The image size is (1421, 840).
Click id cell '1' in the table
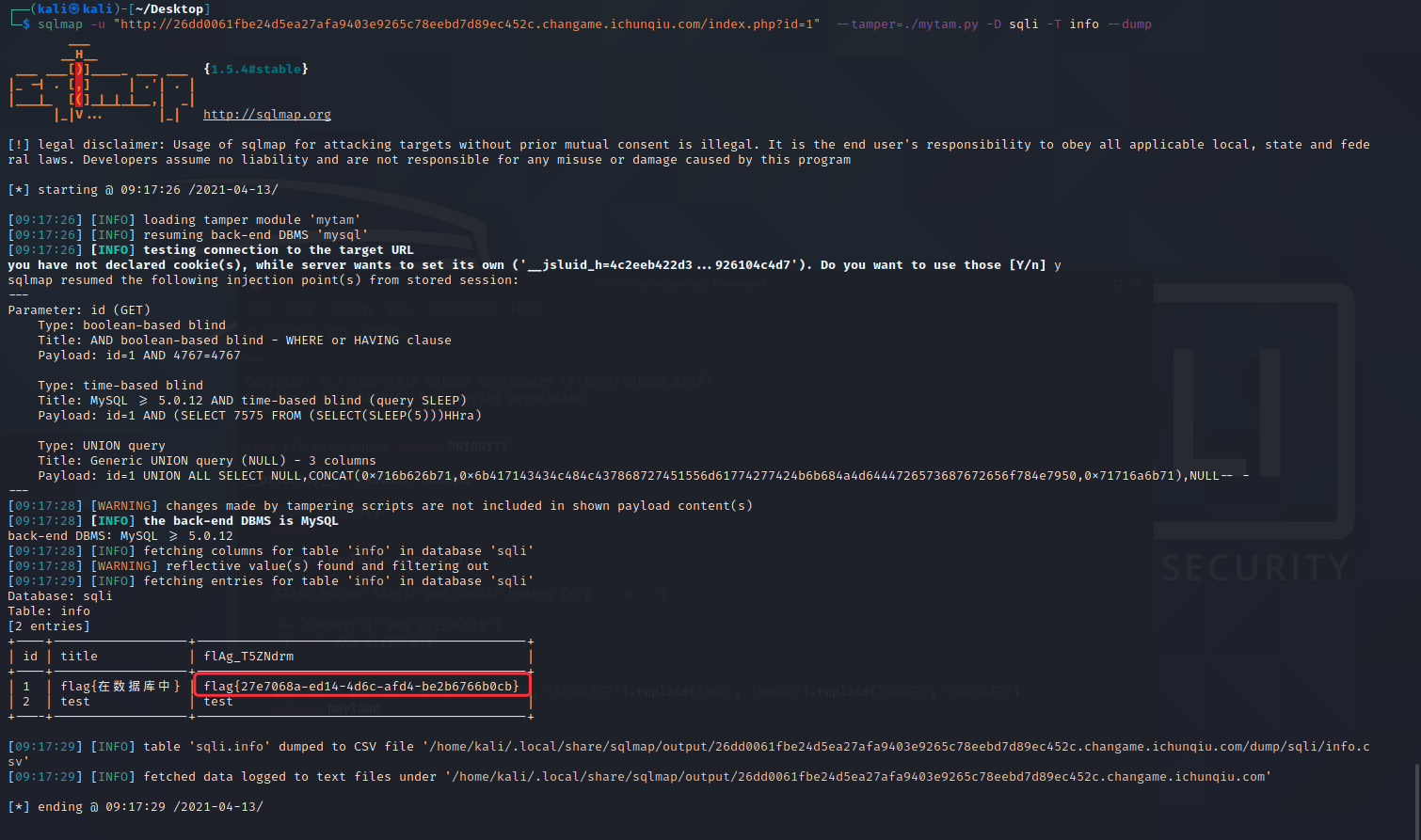click(x=26, y=687)
